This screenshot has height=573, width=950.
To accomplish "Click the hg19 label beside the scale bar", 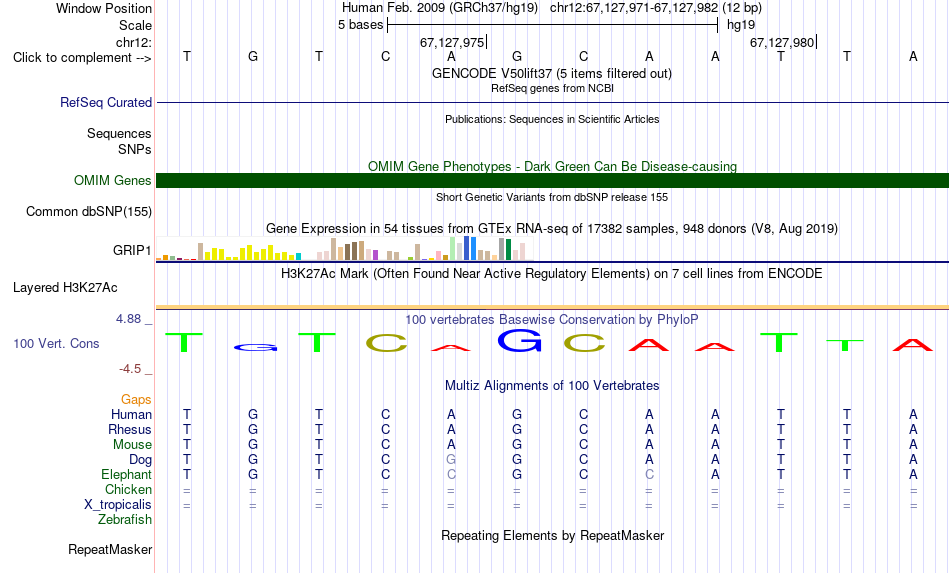I will pos(741,25).
